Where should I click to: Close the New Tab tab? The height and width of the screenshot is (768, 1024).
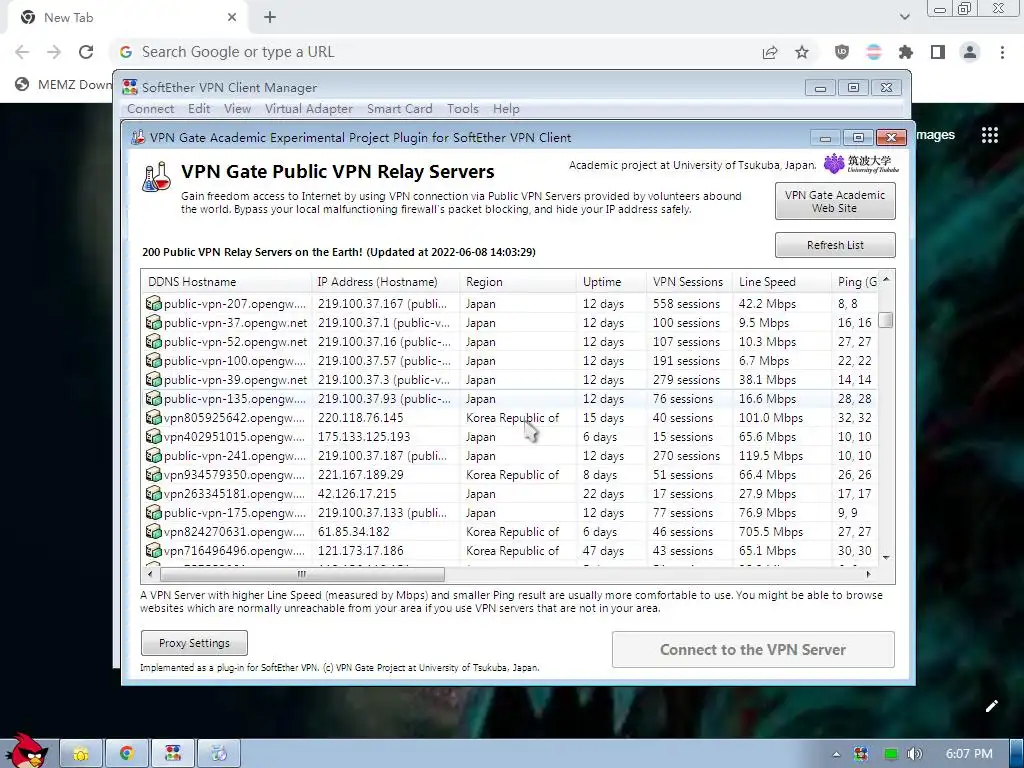coord(232,18)
